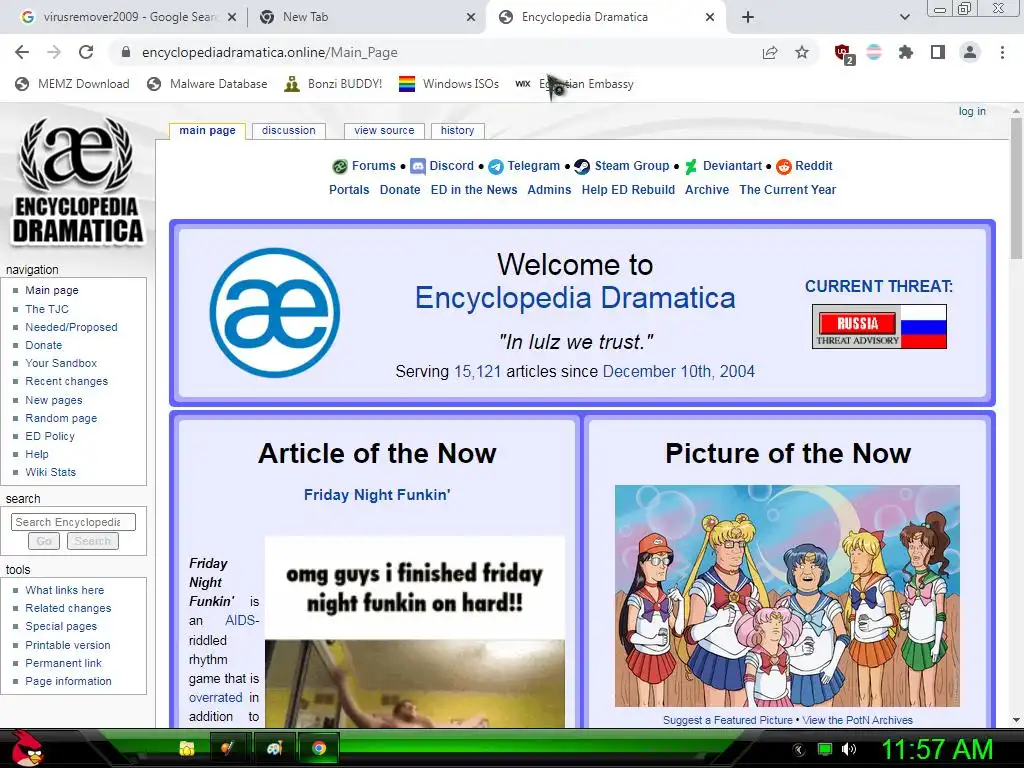Open MEMZ Download bookmark
The image size is (1024, 768).
click(x=72, y=84)
